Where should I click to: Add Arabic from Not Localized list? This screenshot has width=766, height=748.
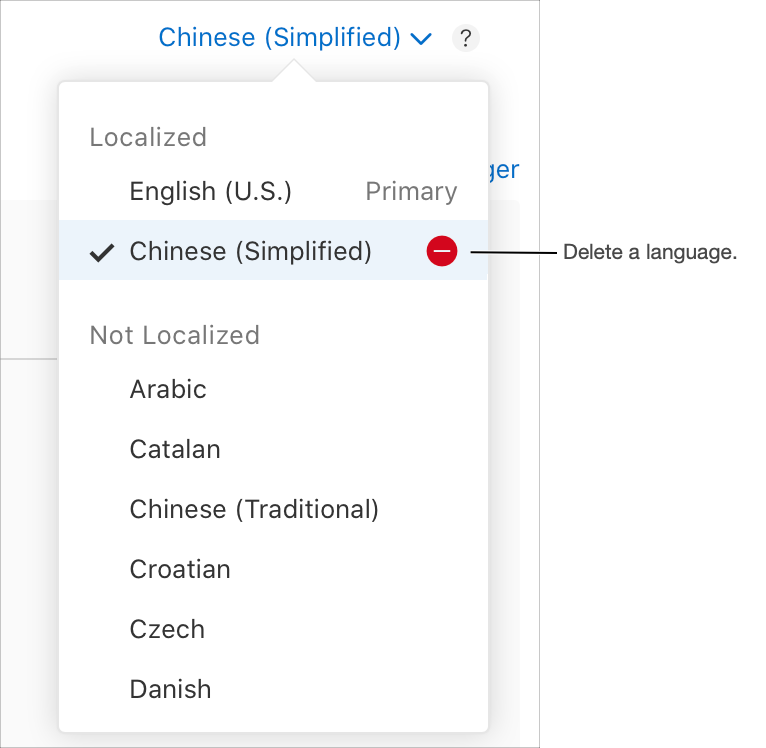point(168,389)
